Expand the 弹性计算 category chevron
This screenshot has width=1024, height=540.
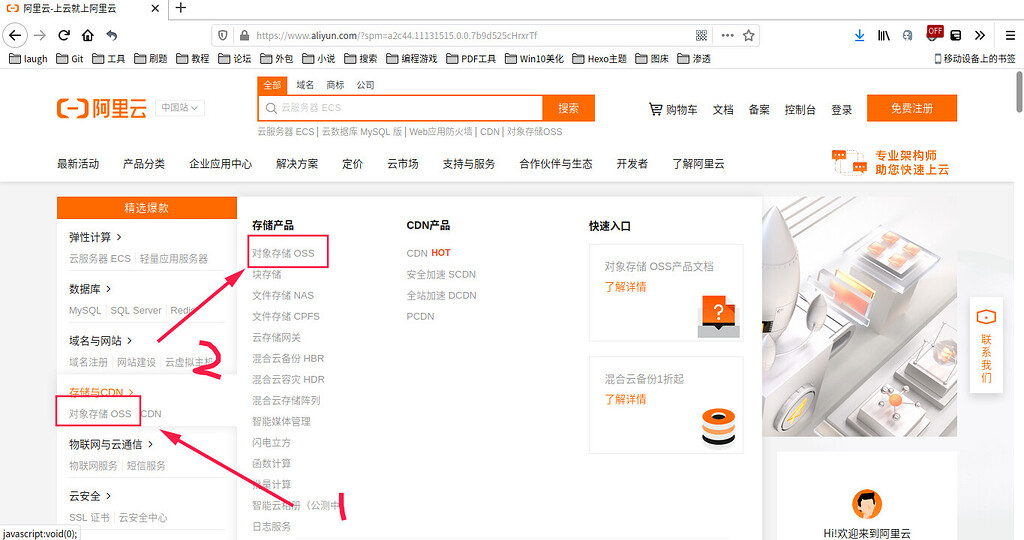click(119, 237)
